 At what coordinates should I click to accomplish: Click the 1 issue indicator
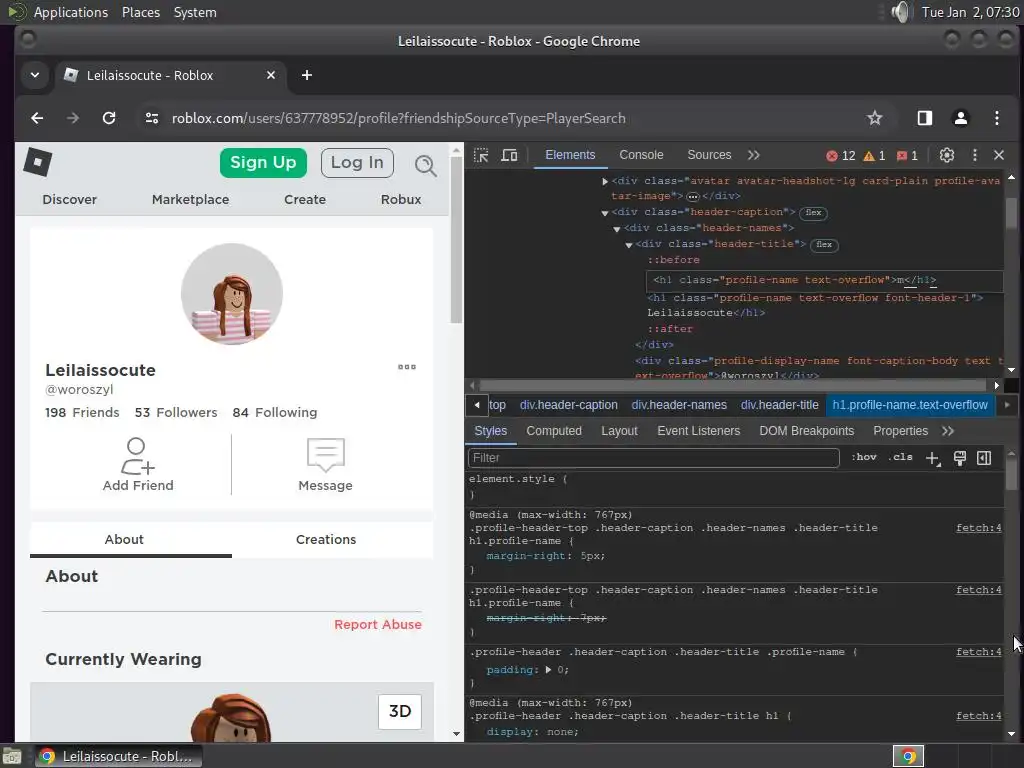click(907, 155)
